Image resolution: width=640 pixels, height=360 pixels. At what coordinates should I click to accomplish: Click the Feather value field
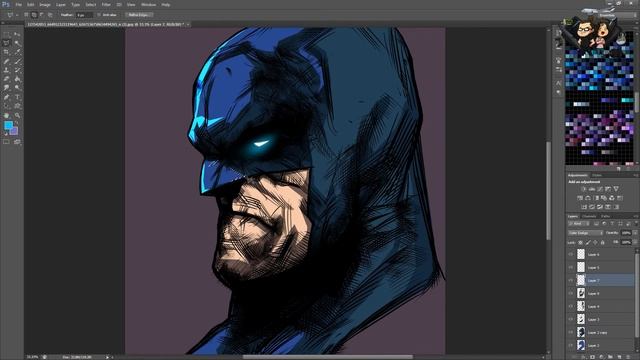(84, 15)
